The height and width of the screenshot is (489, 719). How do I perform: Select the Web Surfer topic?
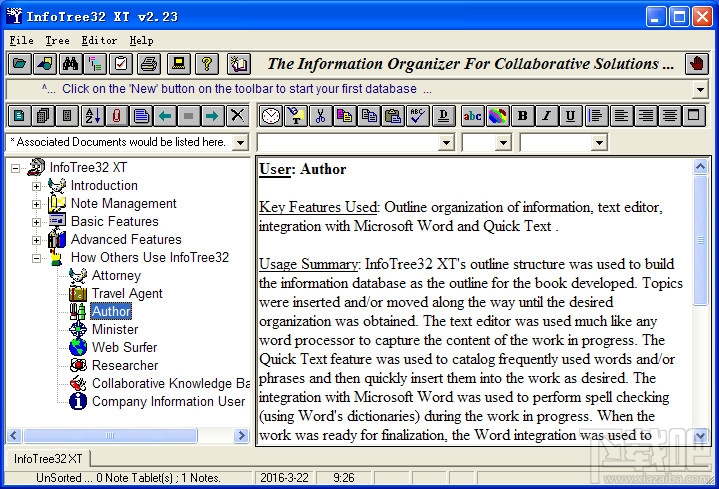(x=124, y=347)
